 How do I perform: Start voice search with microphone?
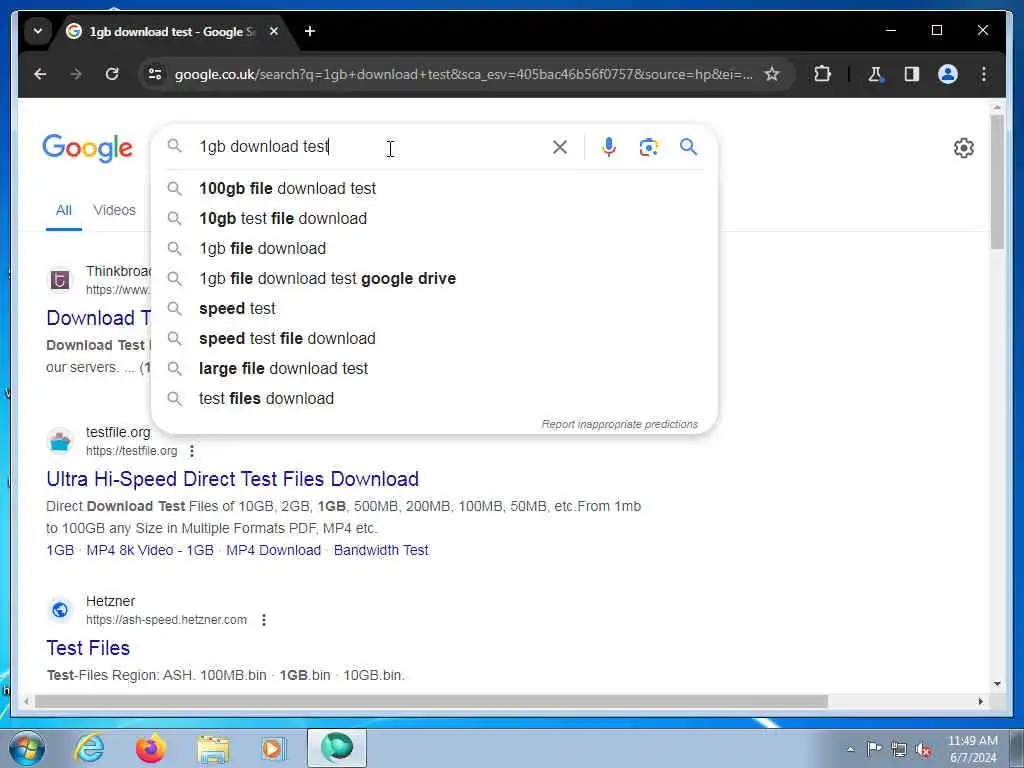(x=609, y=147)
